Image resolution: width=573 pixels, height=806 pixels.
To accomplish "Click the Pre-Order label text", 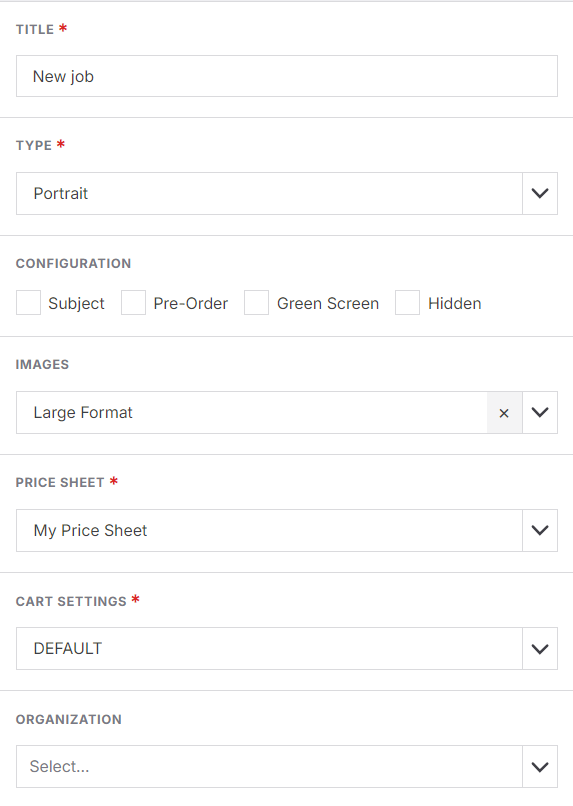I will [191, 304].
